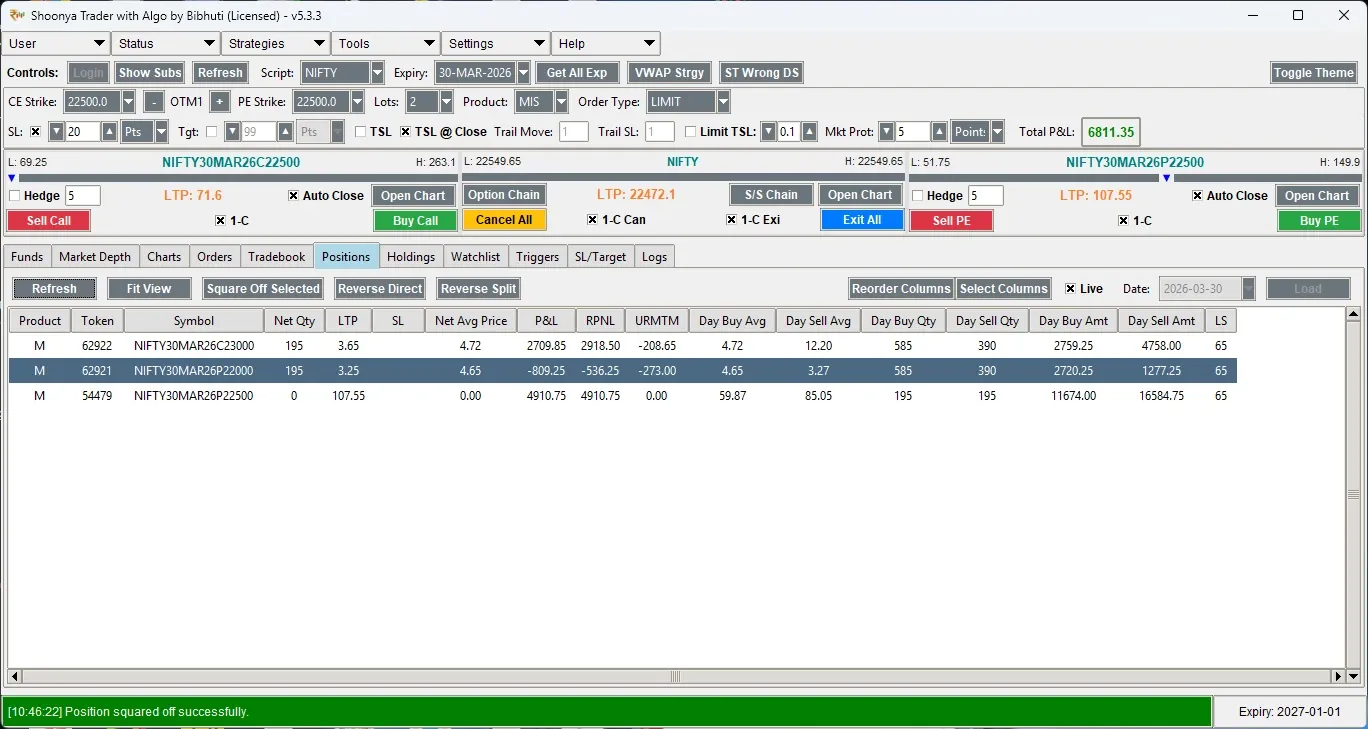The image size is (1368, 729).
Task: Click the NIFTY index price range slider
Action: click(x=683, y=178)
